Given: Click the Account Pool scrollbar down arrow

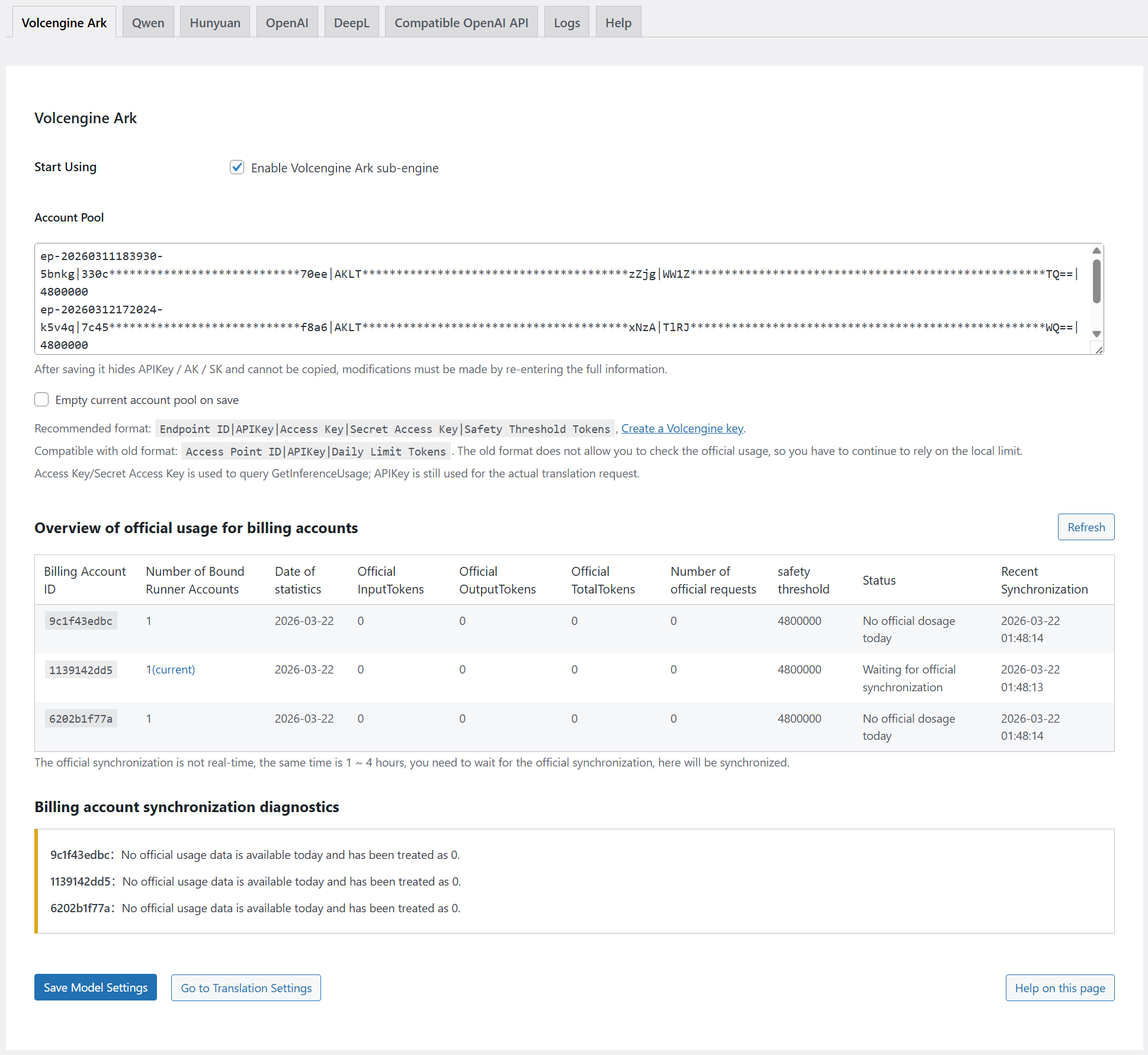Looking at the screenshot, I should click(x=1096, y=334).
